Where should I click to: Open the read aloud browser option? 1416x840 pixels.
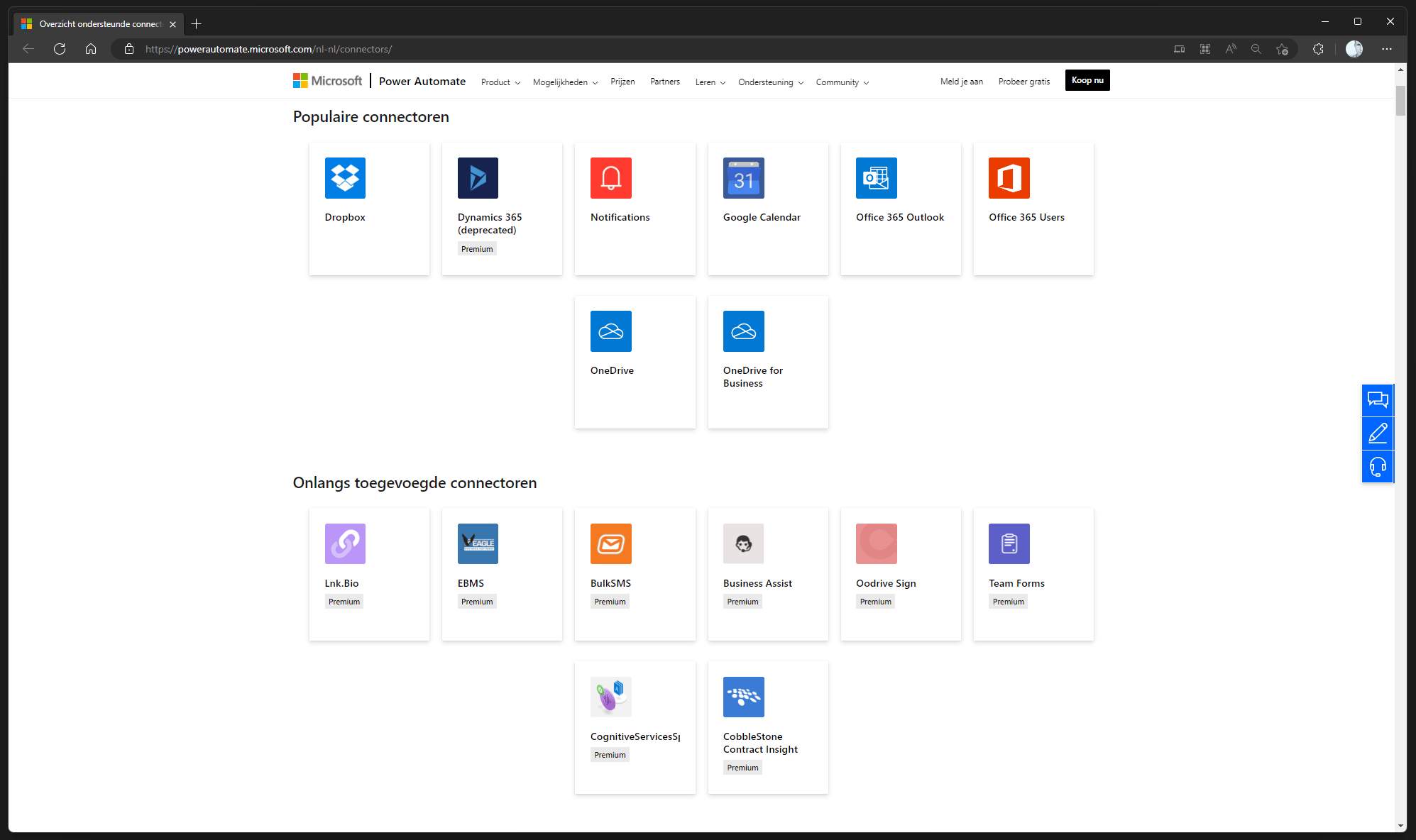point(1231,49)
